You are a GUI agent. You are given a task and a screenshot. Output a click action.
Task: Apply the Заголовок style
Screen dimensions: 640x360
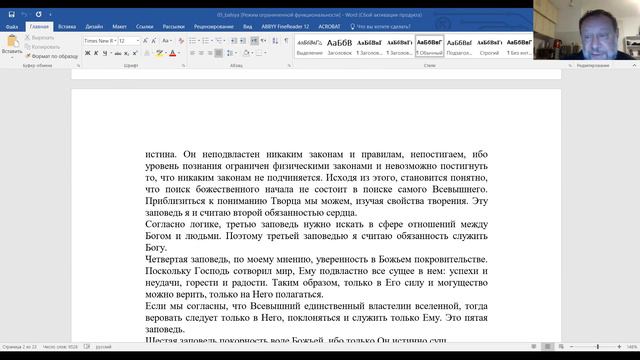point(339,46)
